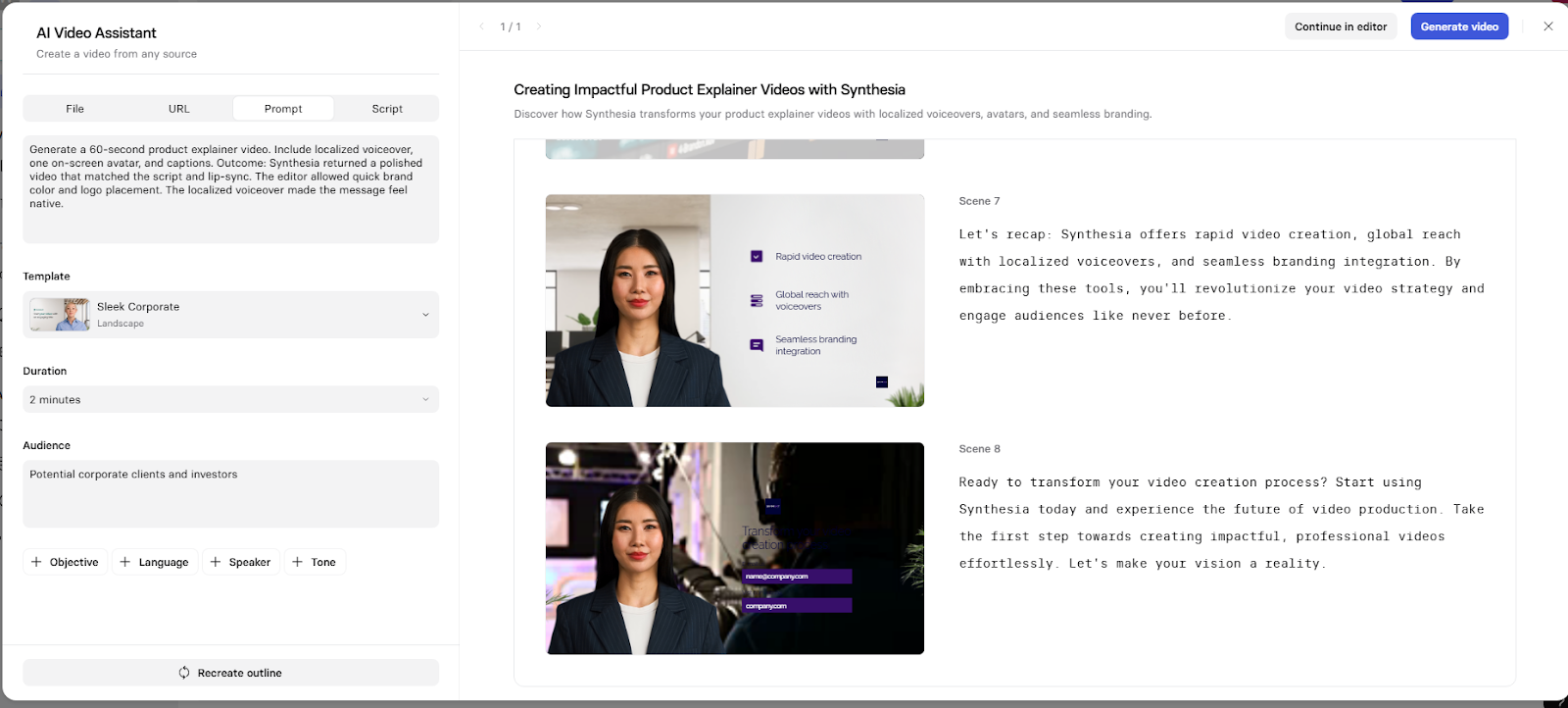This screenshot has height=708, width=1568.
Task: Click the plus icon beside Language
Action: click(x=124, y=562)
